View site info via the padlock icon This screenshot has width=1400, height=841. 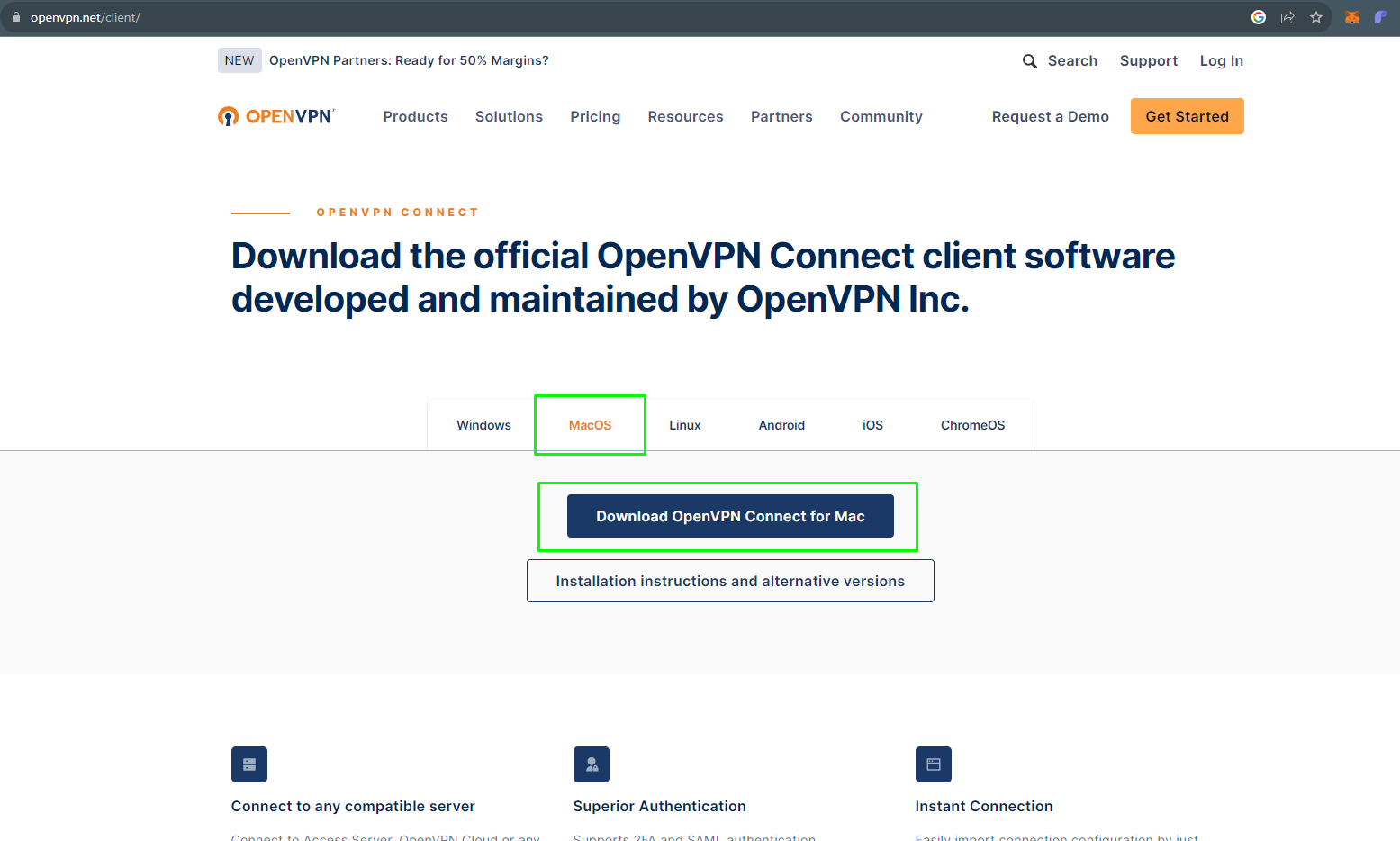15,17
